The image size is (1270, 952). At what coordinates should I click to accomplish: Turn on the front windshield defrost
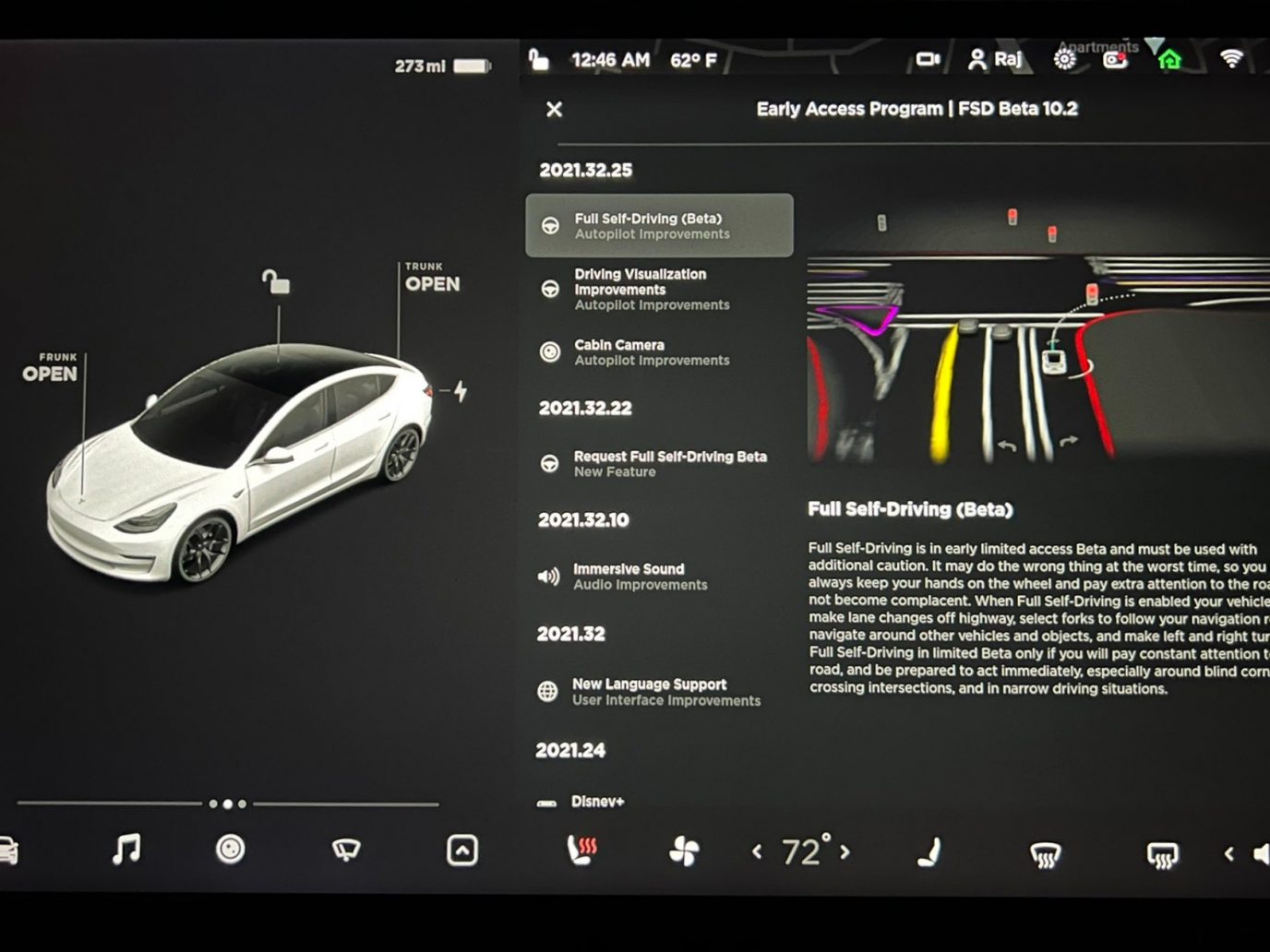1045,855
